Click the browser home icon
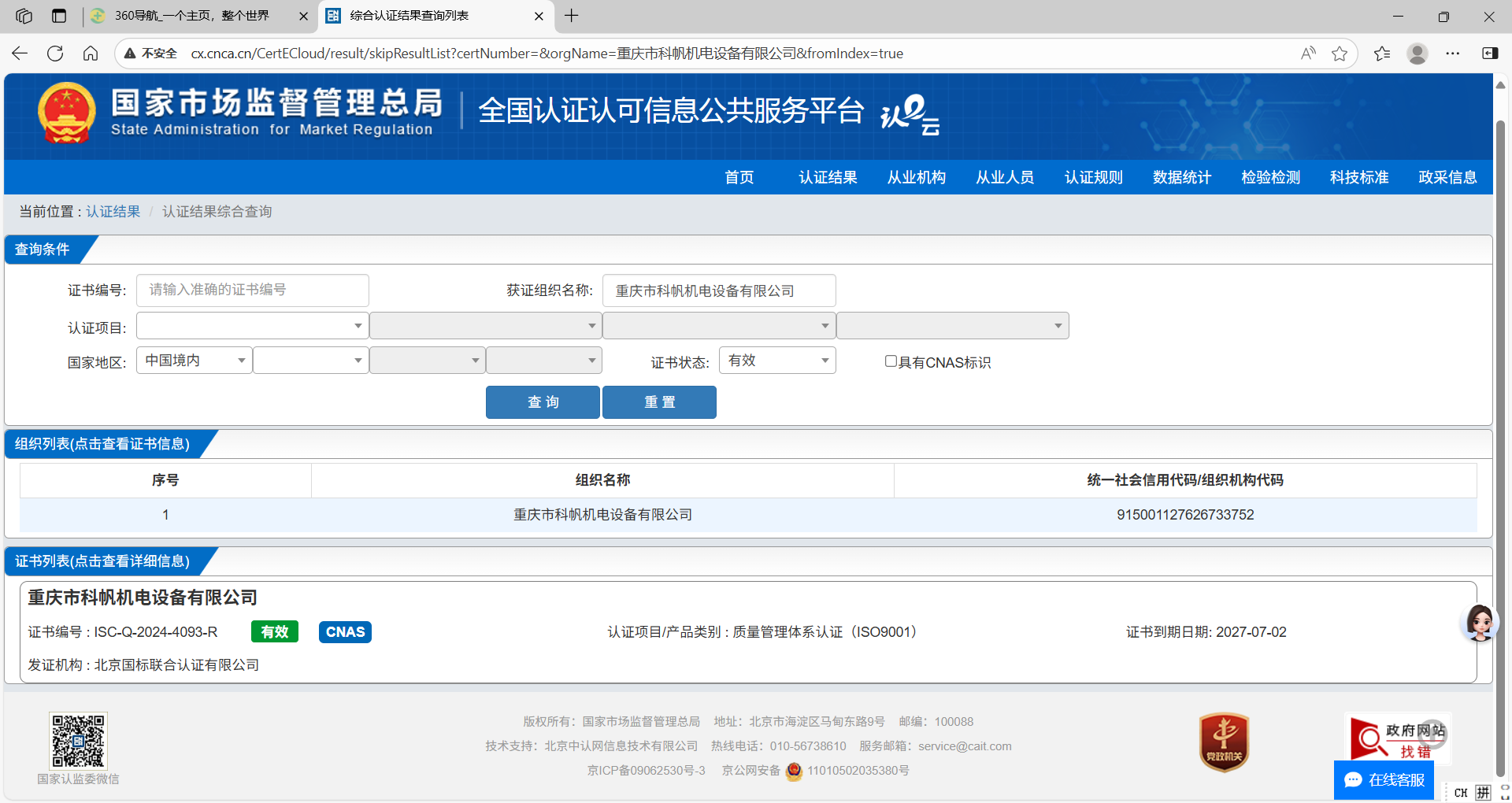This screenshot has height=803, width=1512. coord(91,54)
